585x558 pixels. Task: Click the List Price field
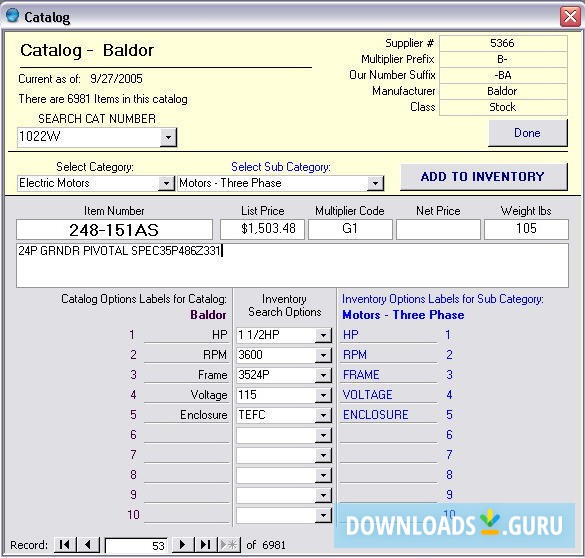[x=262, y=229]
